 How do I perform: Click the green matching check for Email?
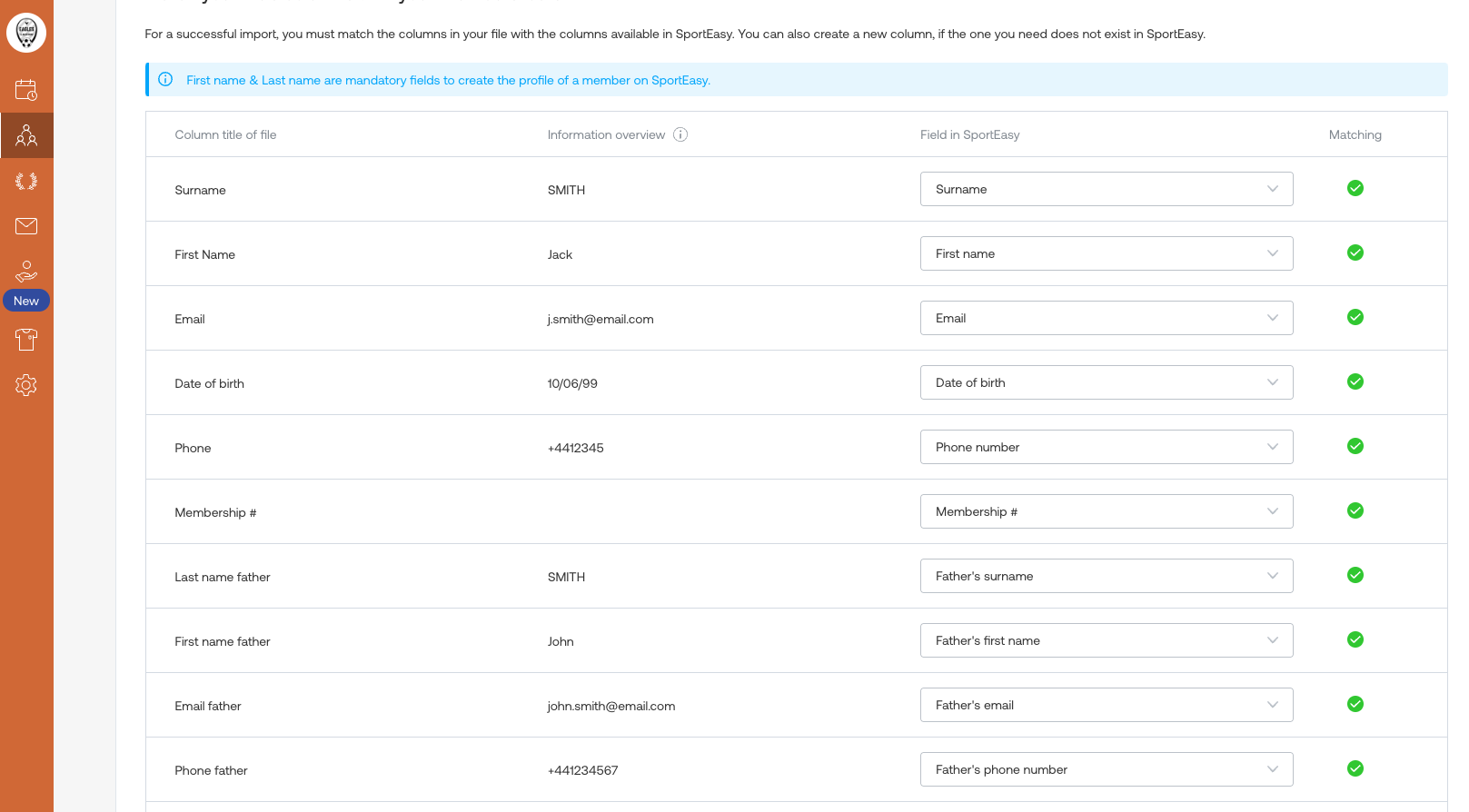[1355, 317]
